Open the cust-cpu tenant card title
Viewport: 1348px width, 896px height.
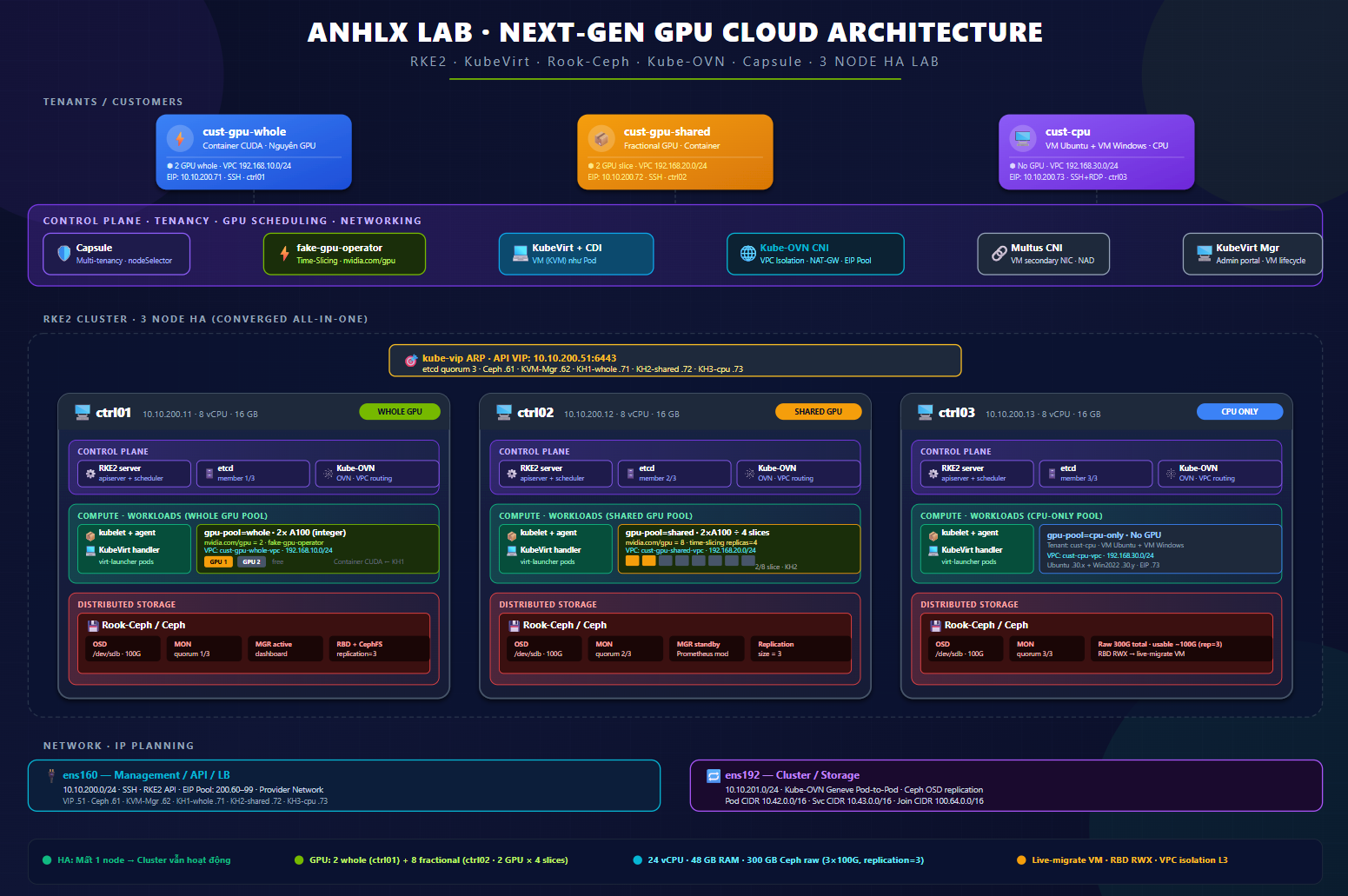[x=1067, y=132]
